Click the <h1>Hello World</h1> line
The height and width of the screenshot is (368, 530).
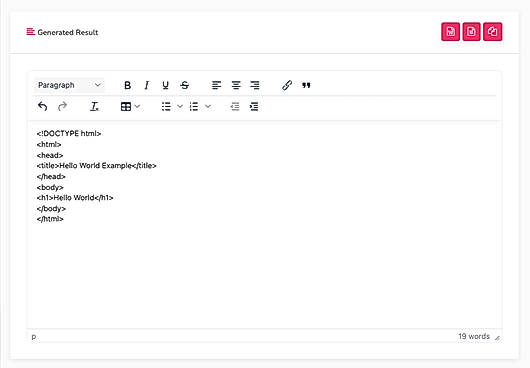coord(75,198)
